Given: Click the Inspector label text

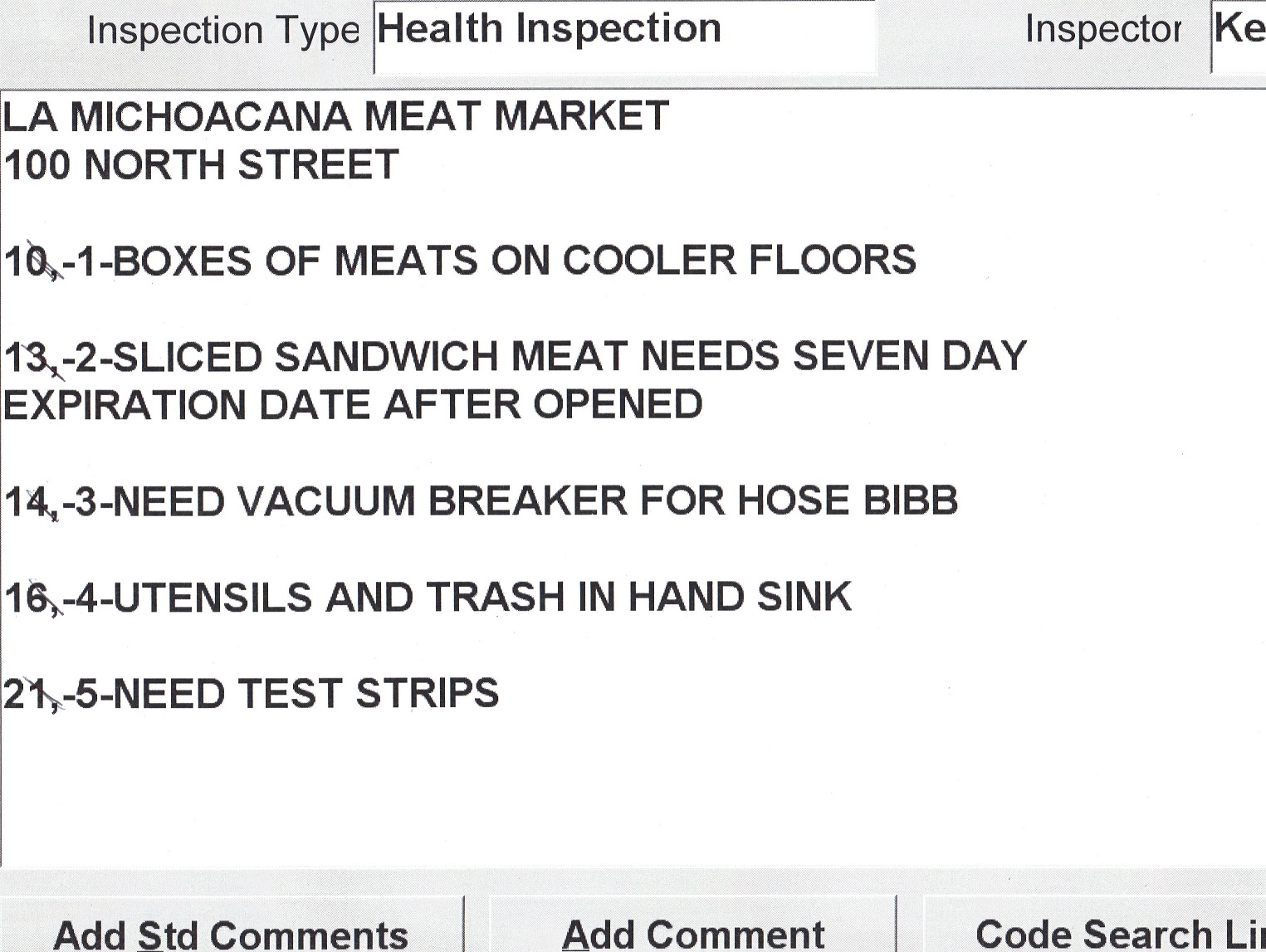Looking at the screenshot, I should [1102, 30].
